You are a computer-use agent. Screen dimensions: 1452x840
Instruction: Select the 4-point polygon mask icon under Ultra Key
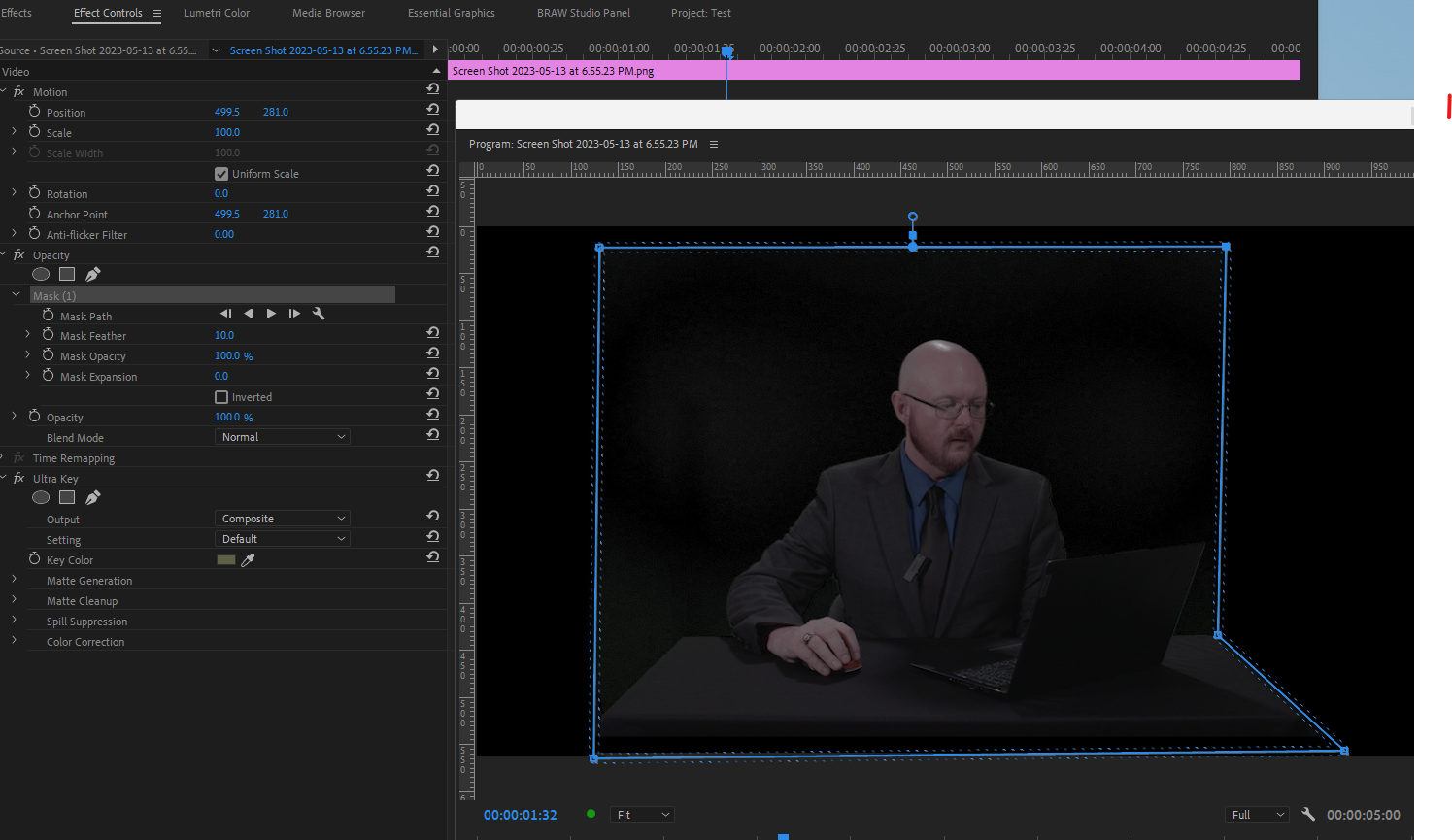coord(66,497)
